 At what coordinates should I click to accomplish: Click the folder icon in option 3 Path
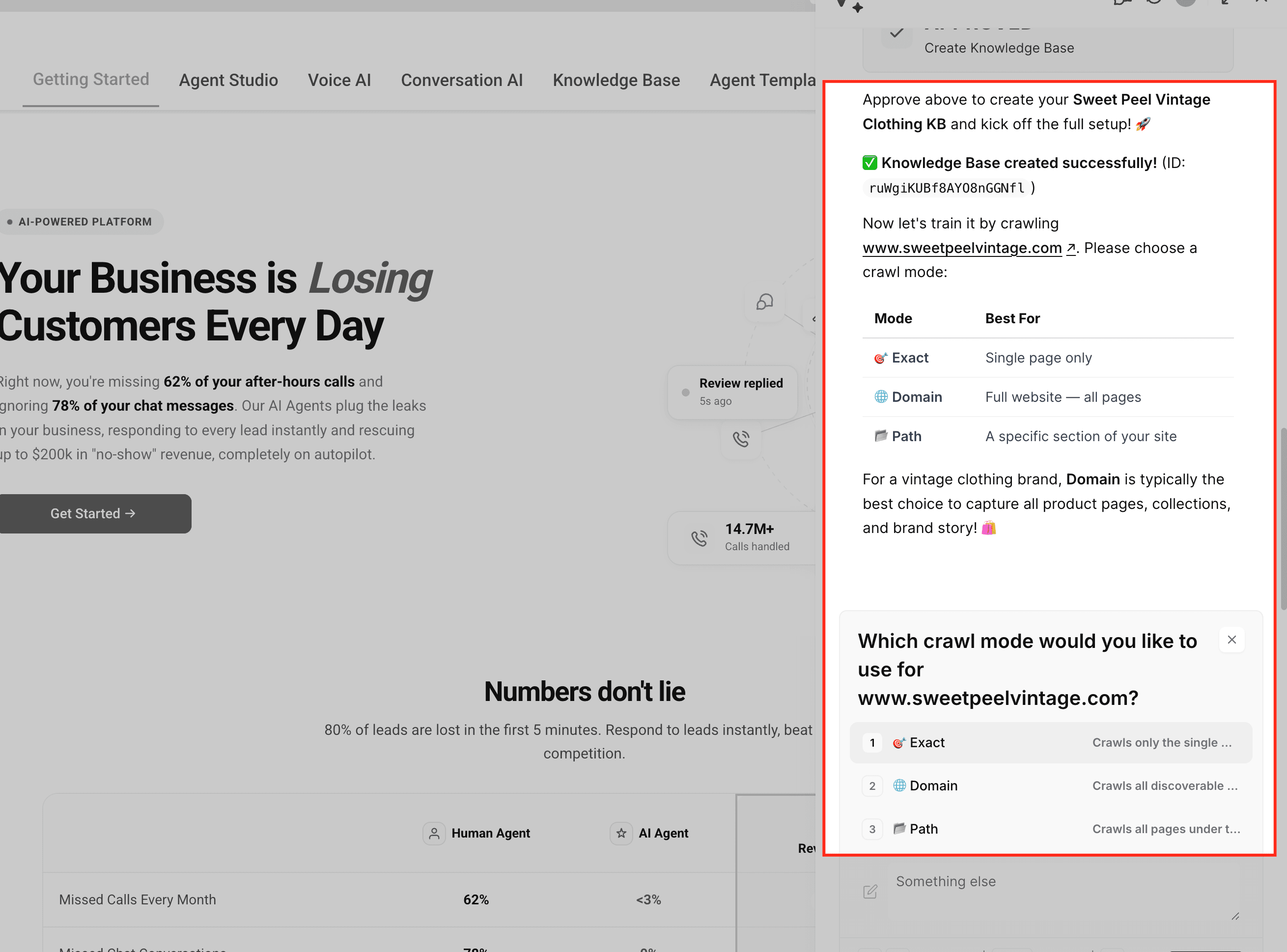[x=899, y=828]
